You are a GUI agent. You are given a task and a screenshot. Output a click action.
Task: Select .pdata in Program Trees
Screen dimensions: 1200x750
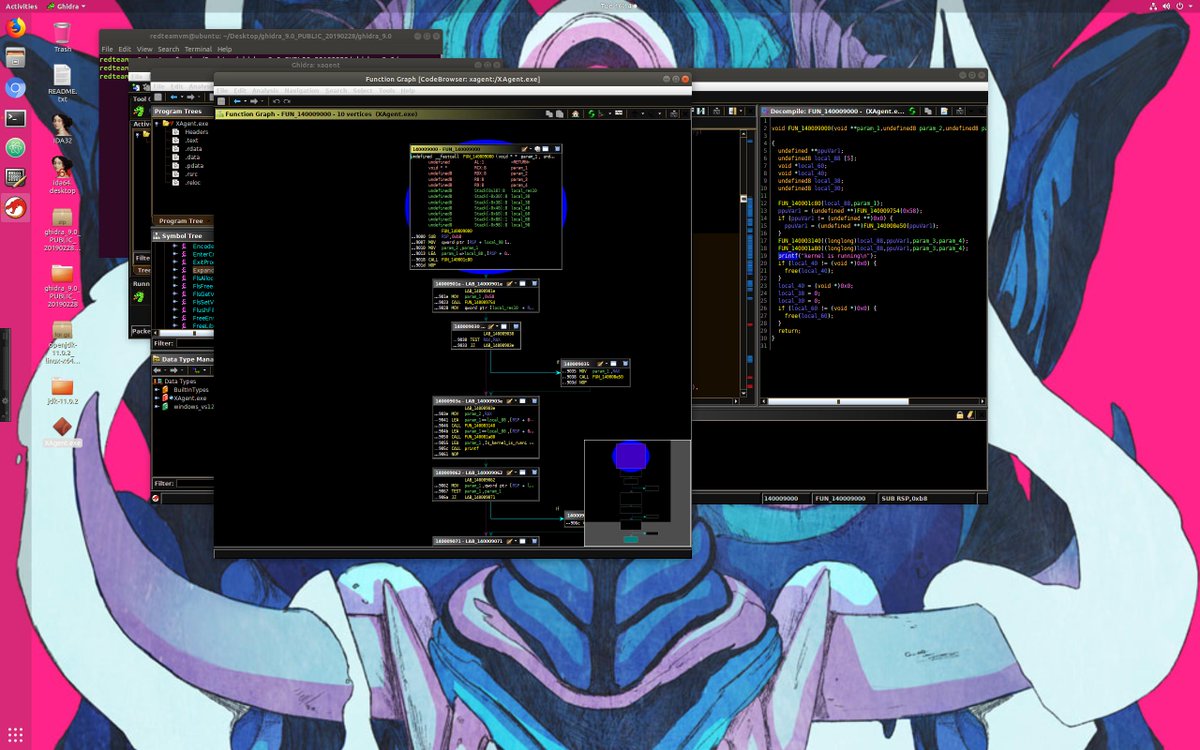pos(193,165)
